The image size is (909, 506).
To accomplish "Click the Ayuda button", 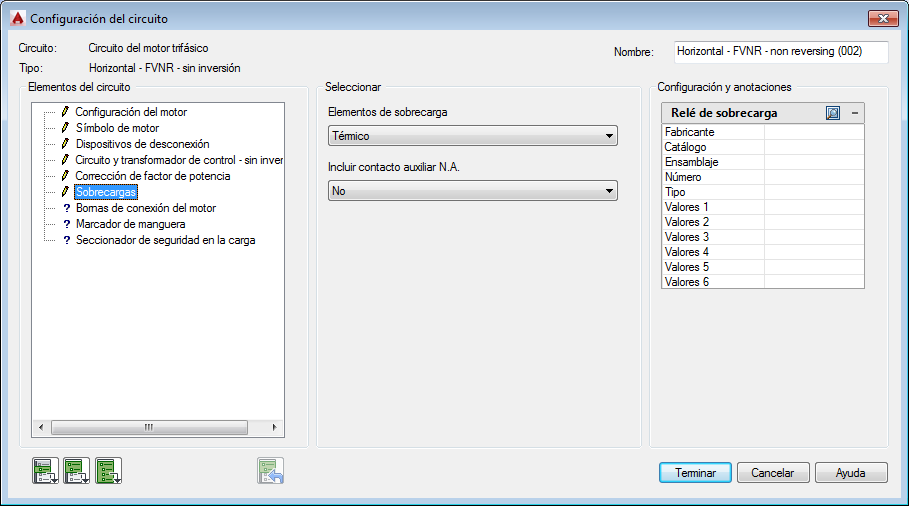I will tap(851, 473).
